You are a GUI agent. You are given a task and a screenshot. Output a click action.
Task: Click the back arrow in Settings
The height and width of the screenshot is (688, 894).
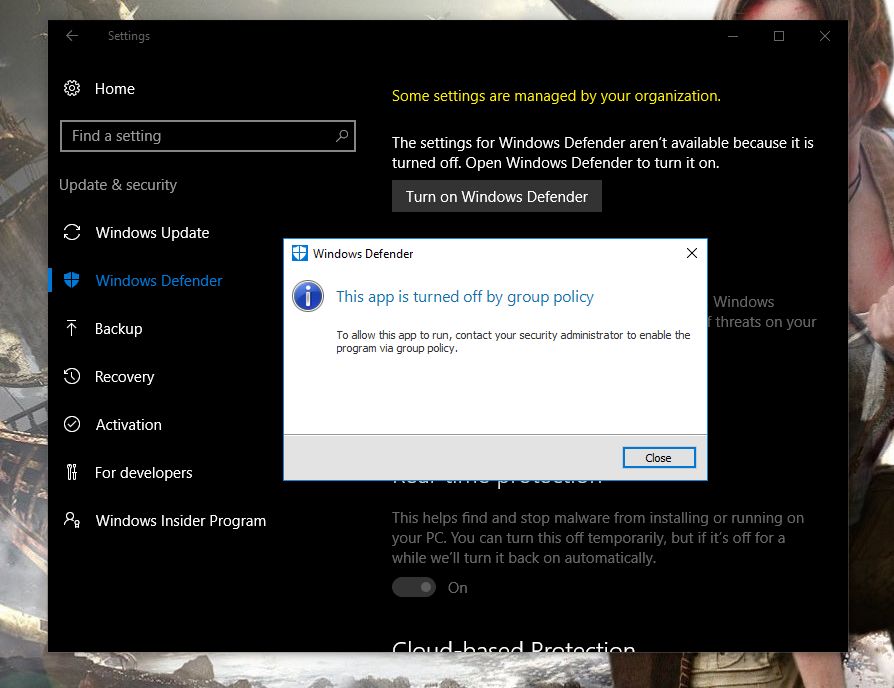72,36
